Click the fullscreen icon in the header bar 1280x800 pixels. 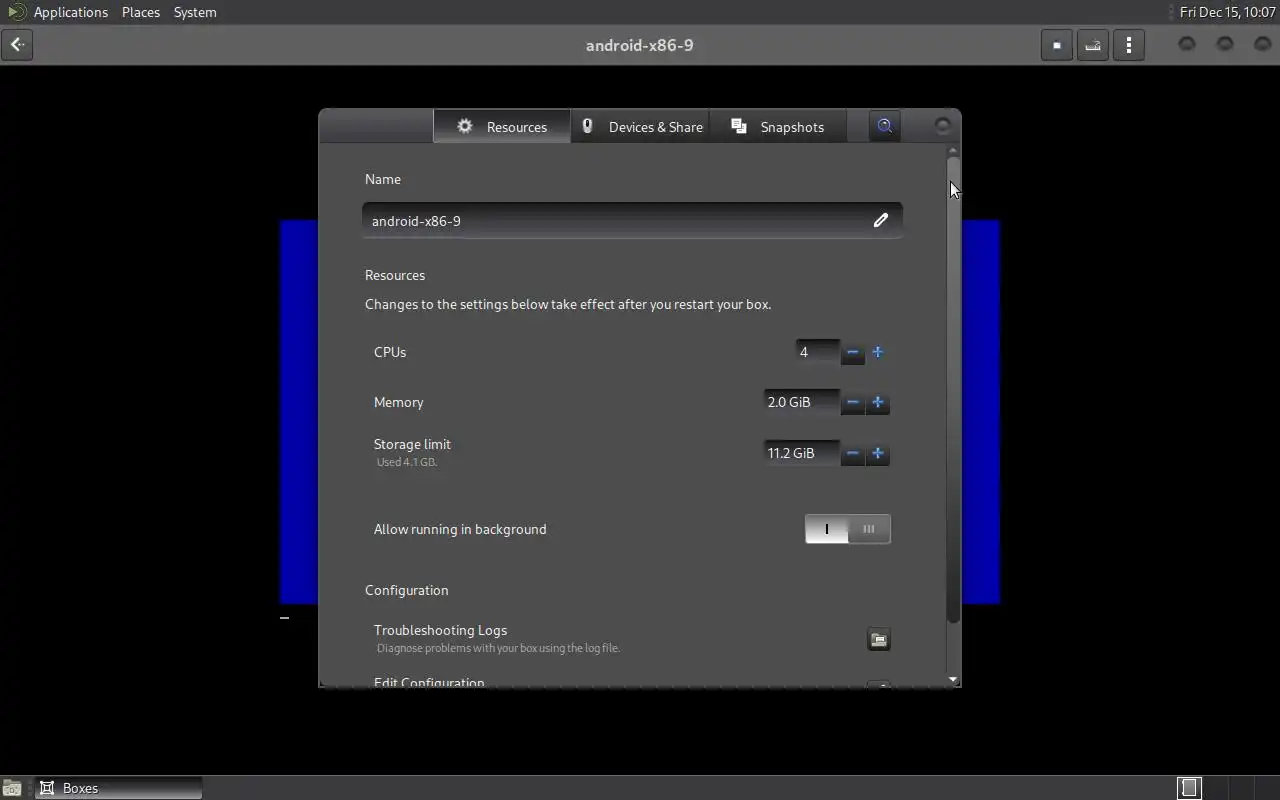pyautogui.click(x=1057, y=45)
